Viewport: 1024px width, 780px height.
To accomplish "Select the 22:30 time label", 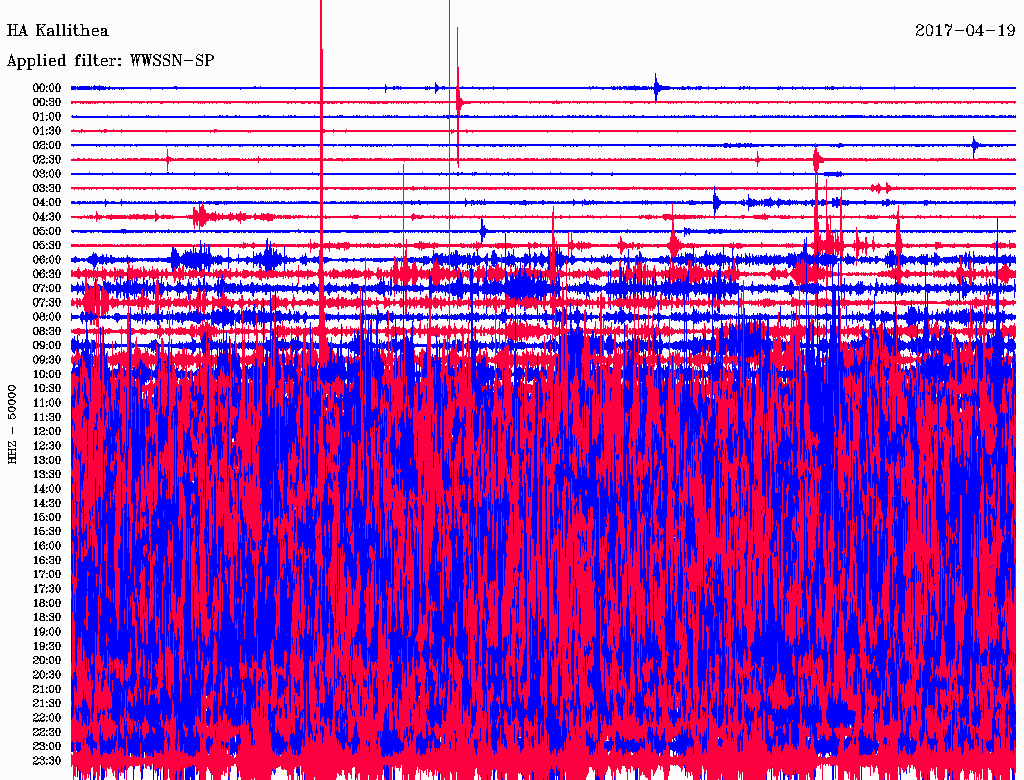I will point(47,732).
